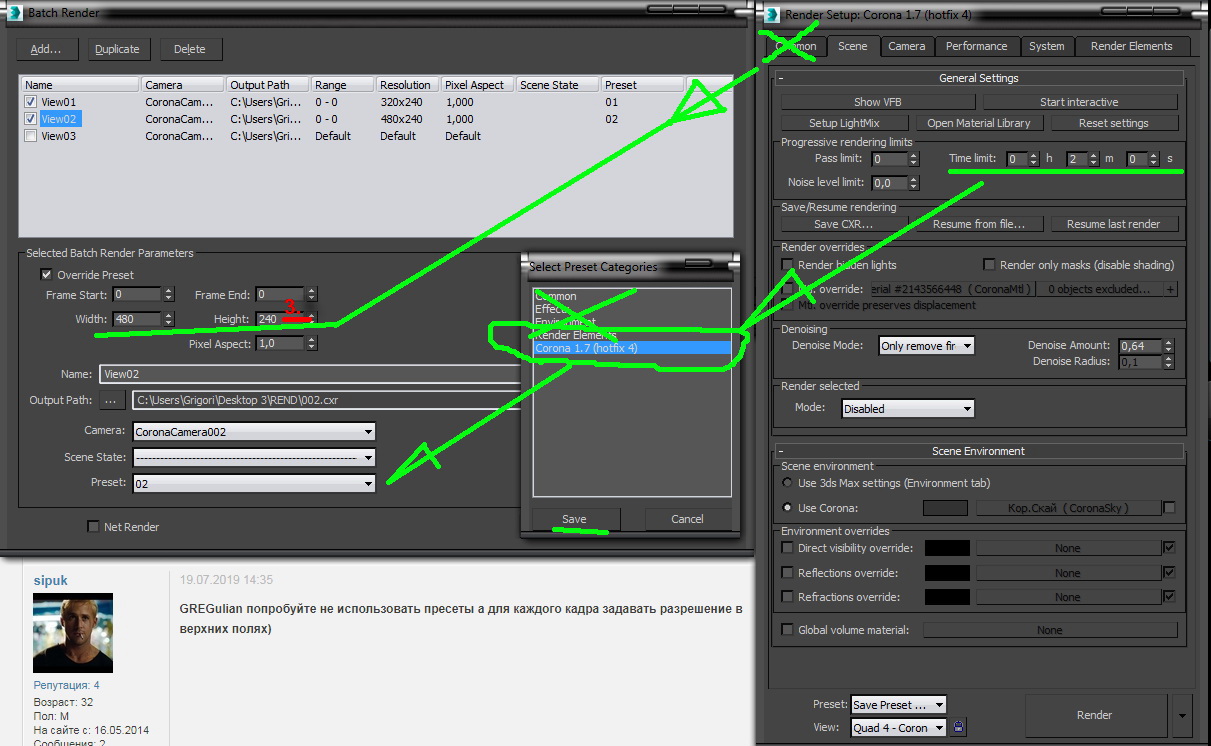Increment the Width spinner arrows
Viewport: 1211px width, 746px height.
[x=168, y=319]
